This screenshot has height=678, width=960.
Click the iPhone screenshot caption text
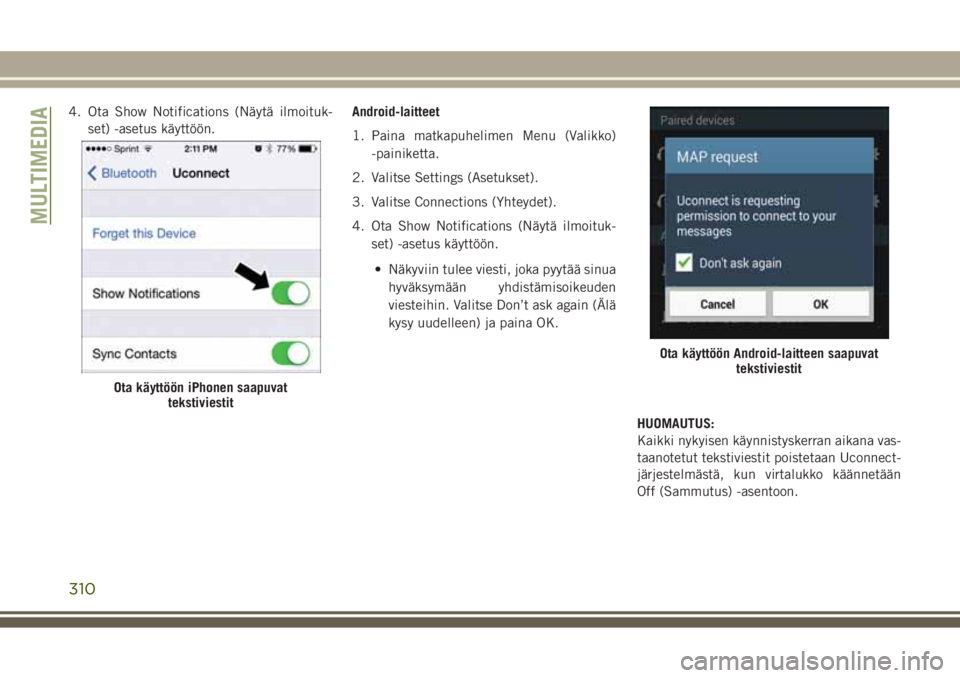201,395
